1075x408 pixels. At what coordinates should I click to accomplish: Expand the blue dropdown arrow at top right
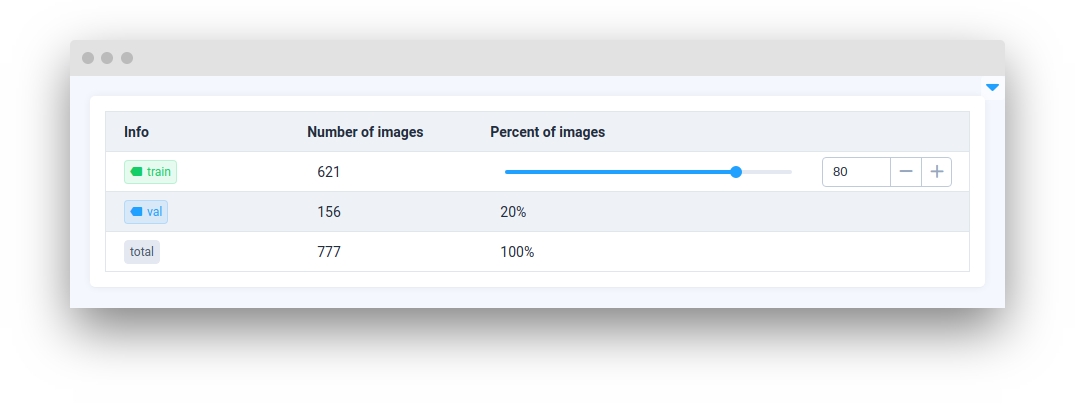click(x=992, y=88)
